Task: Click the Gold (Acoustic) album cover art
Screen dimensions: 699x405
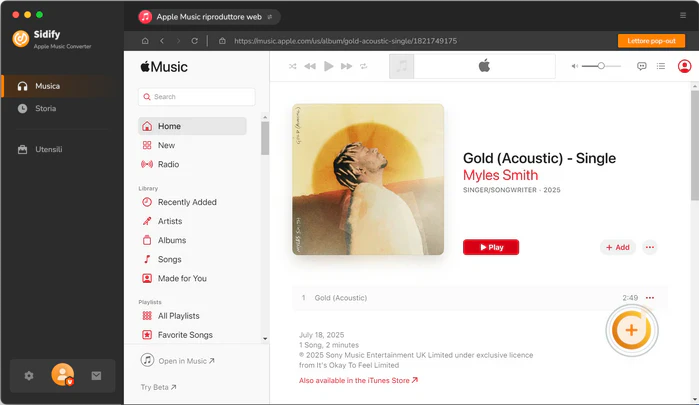Action: (x=368, y=179)
